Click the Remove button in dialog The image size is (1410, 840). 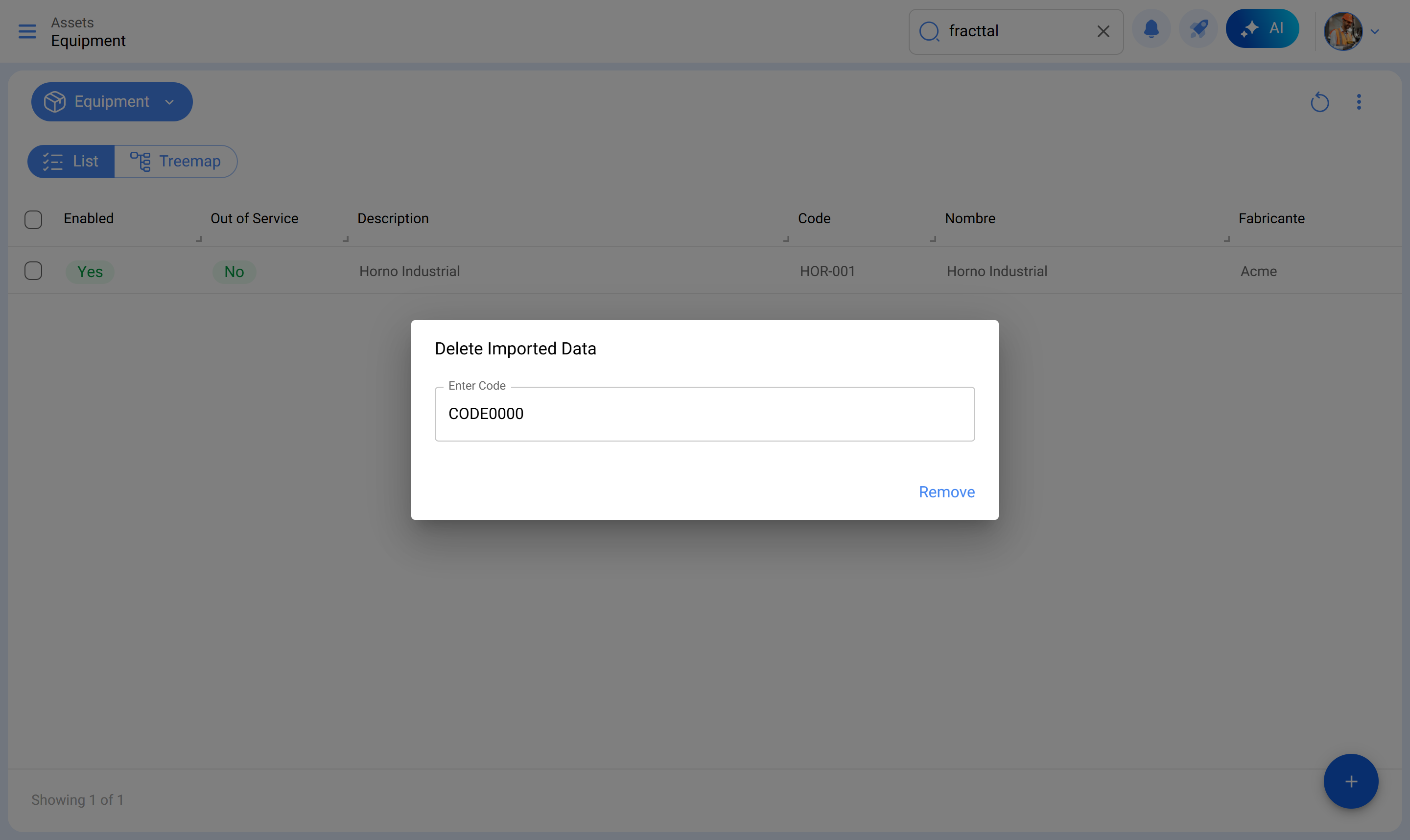946,492
